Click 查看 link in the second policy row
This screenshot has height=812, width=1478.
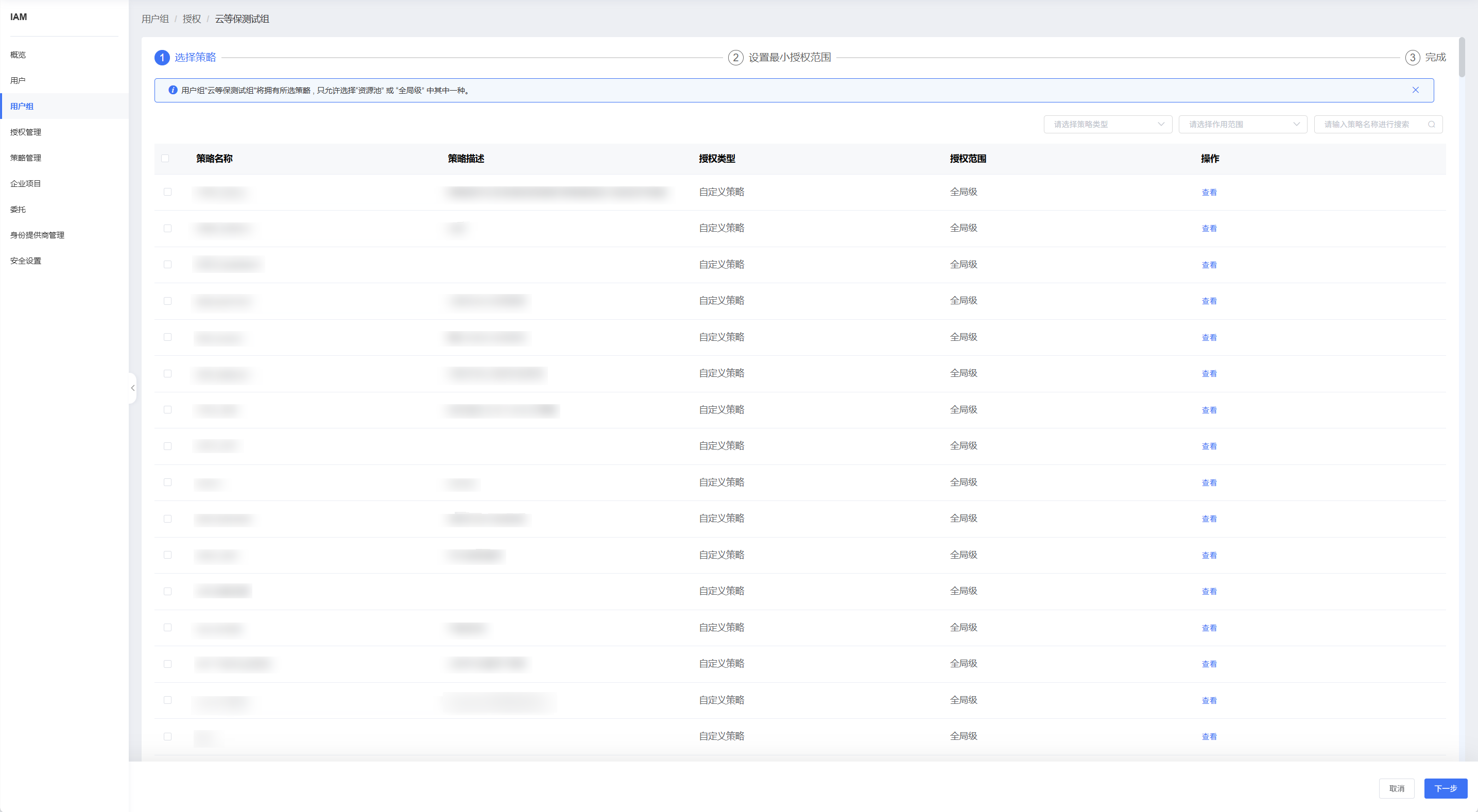pos(1209,229)
